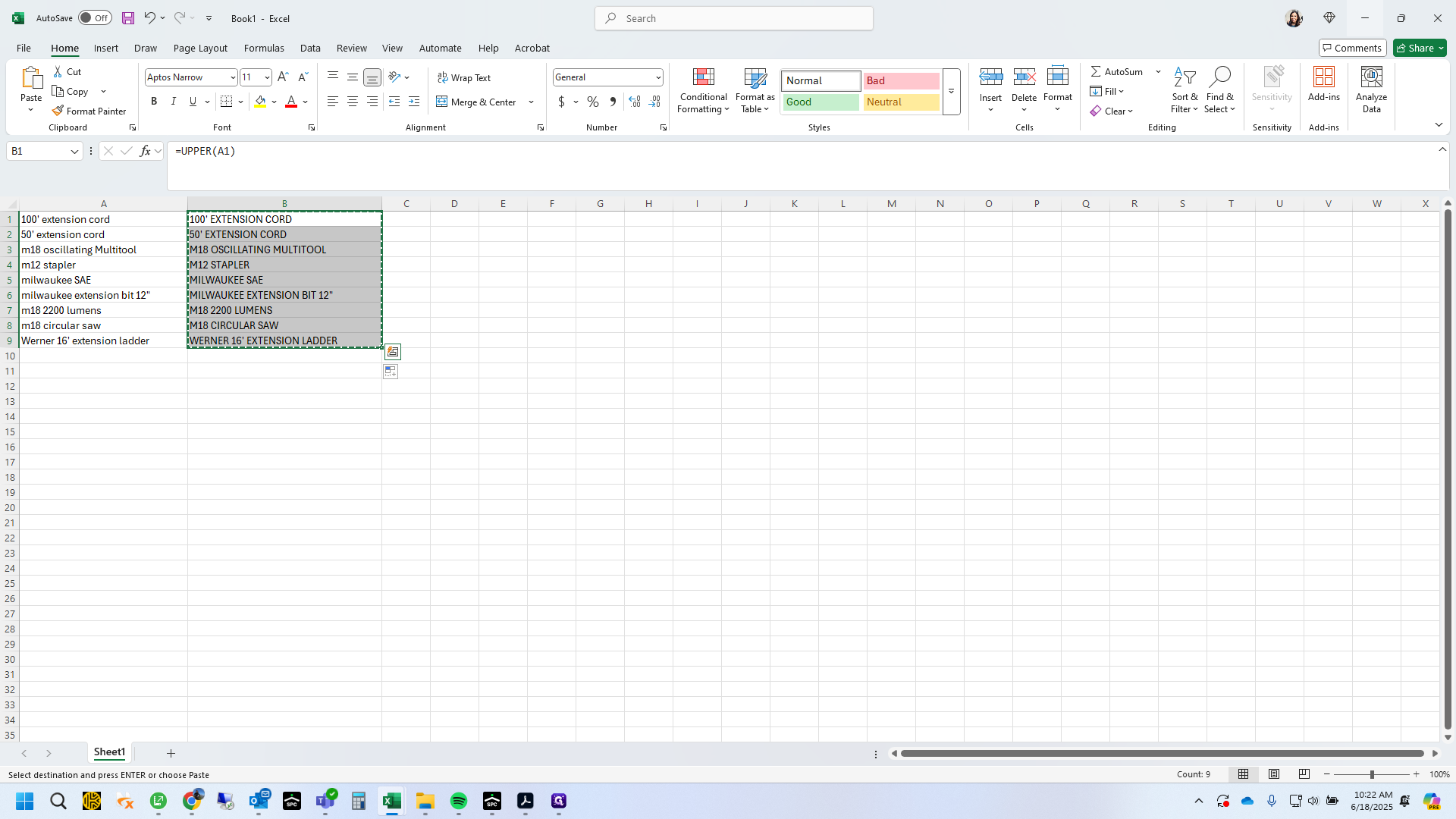Click the Decrease Font Size icon
This screenshot has width=1456, height=819.
(x=303, y=77)
